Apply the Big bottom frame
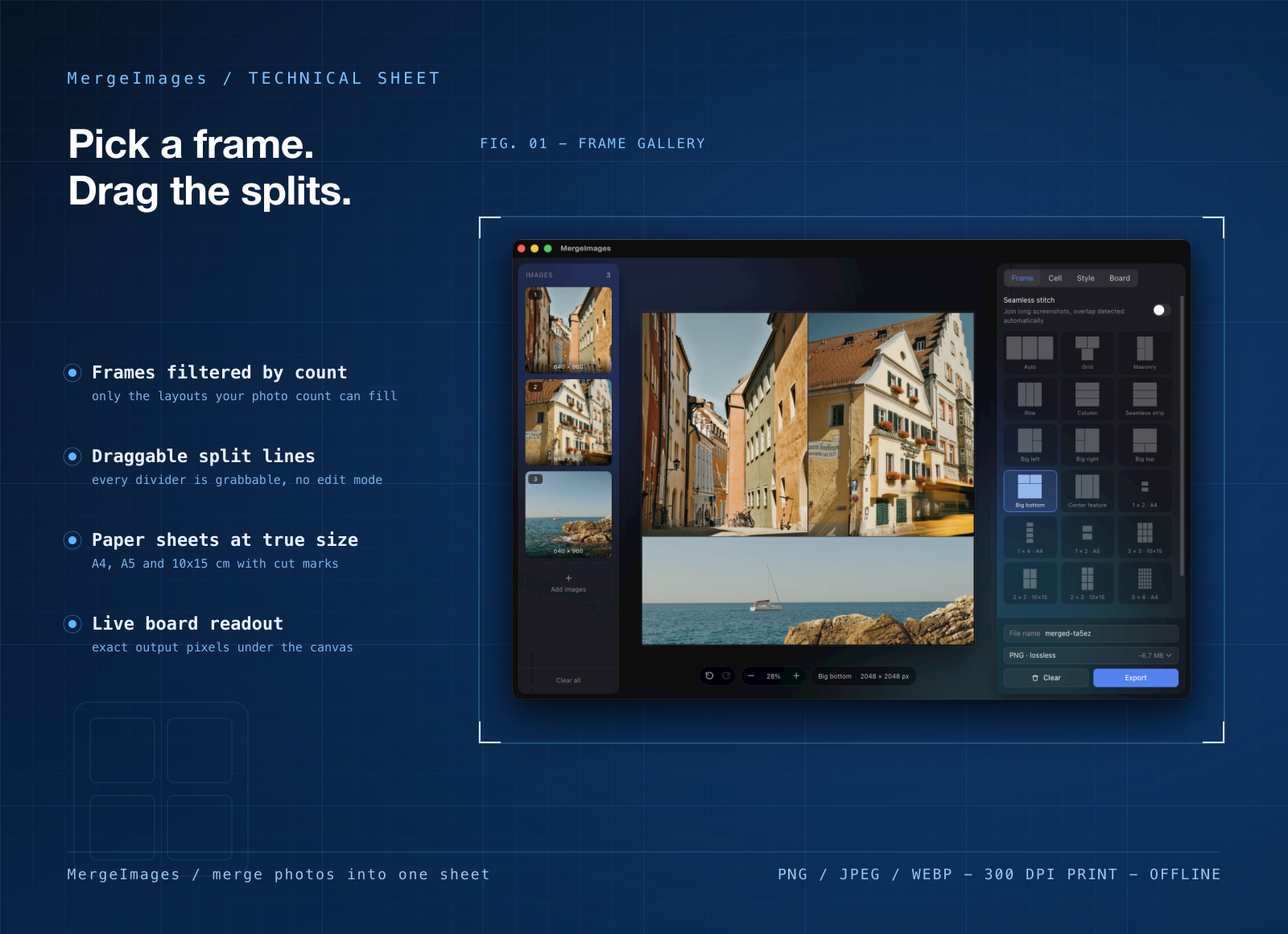This screenshot has width=1288, height=934. point(1030,491)
